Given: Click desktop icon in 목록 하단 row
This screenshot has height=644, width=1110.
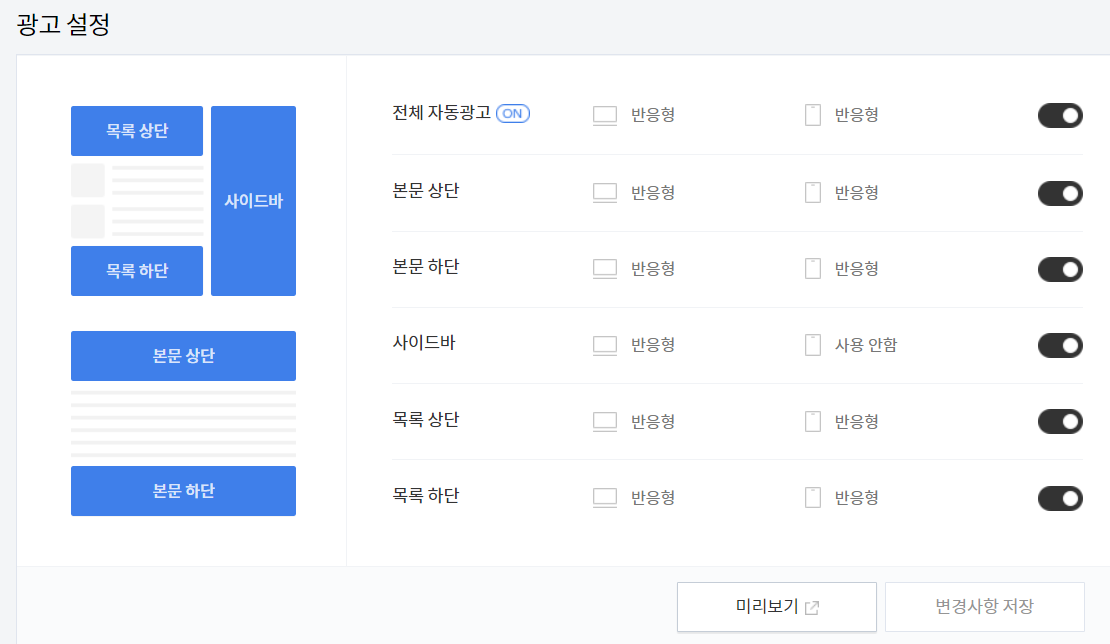Looking at the screenshot, I should [x=605, y=498].
